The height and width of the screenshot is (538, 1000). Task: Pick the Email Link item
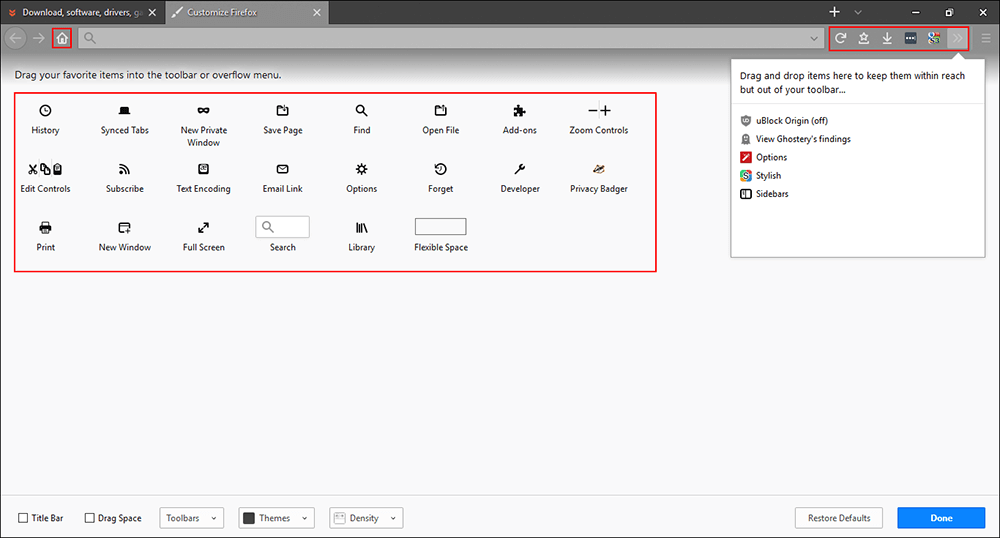click(283, 178)
